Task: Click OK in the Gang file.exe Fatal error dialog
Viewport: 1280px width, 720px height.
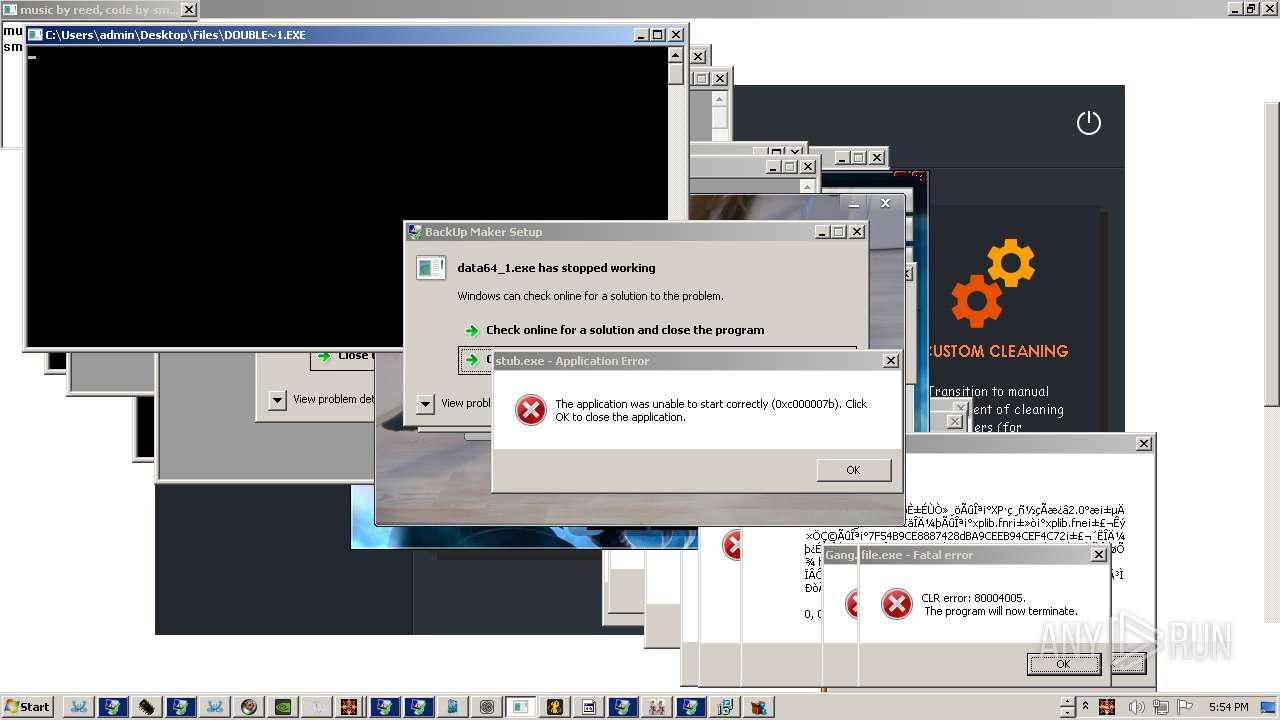Action: 1064,664
